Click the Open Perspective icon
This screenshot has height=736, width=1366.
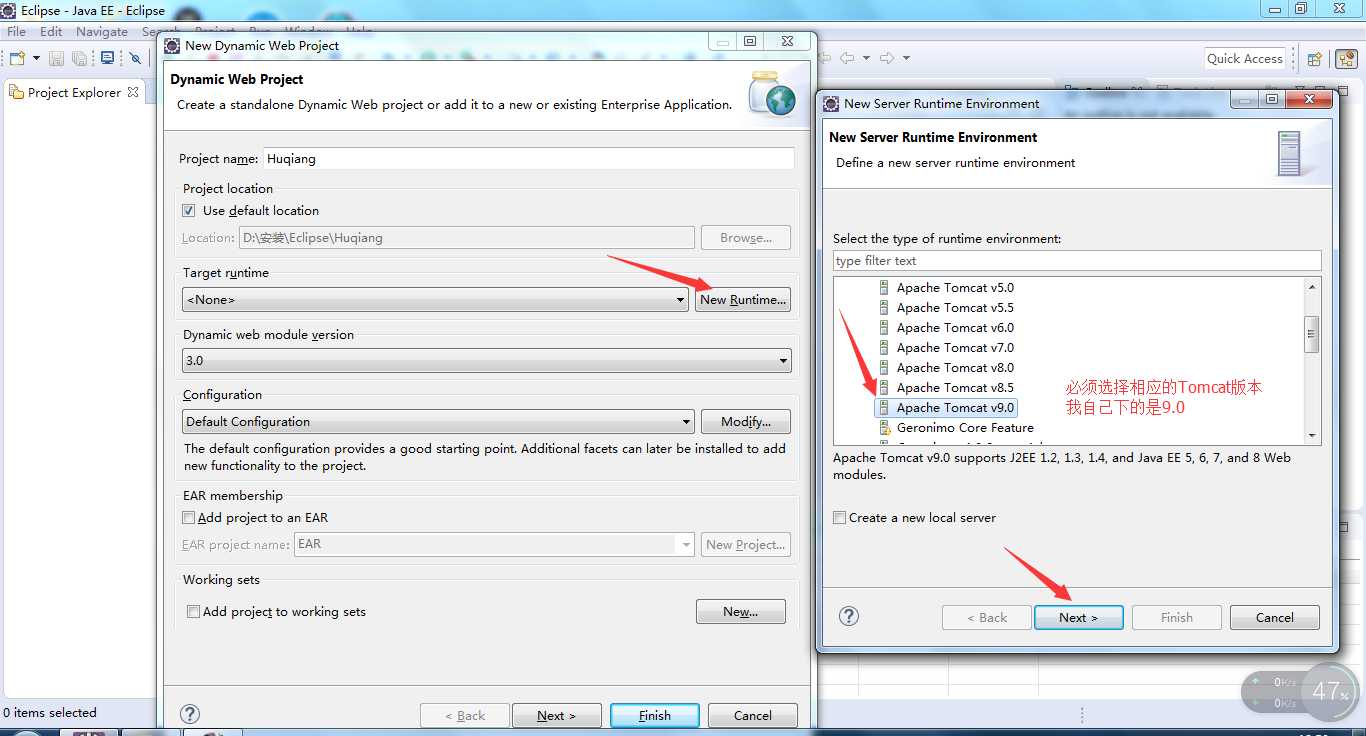1315,59
